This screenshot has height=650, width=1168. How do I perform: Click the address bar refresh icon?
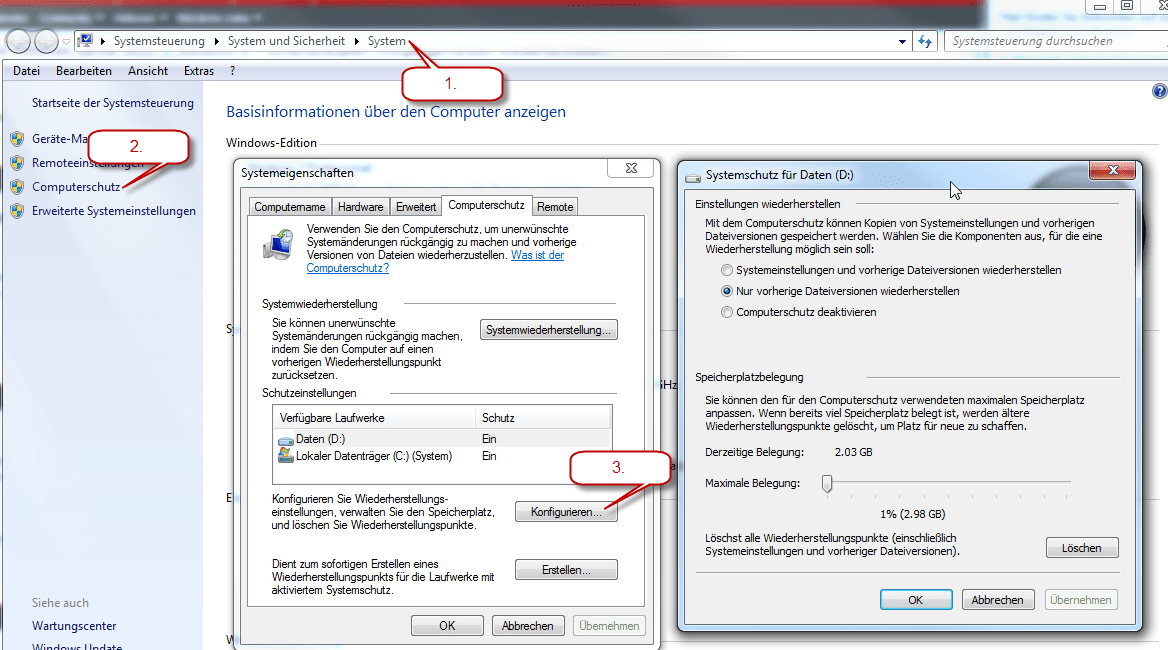pos(925,42)
